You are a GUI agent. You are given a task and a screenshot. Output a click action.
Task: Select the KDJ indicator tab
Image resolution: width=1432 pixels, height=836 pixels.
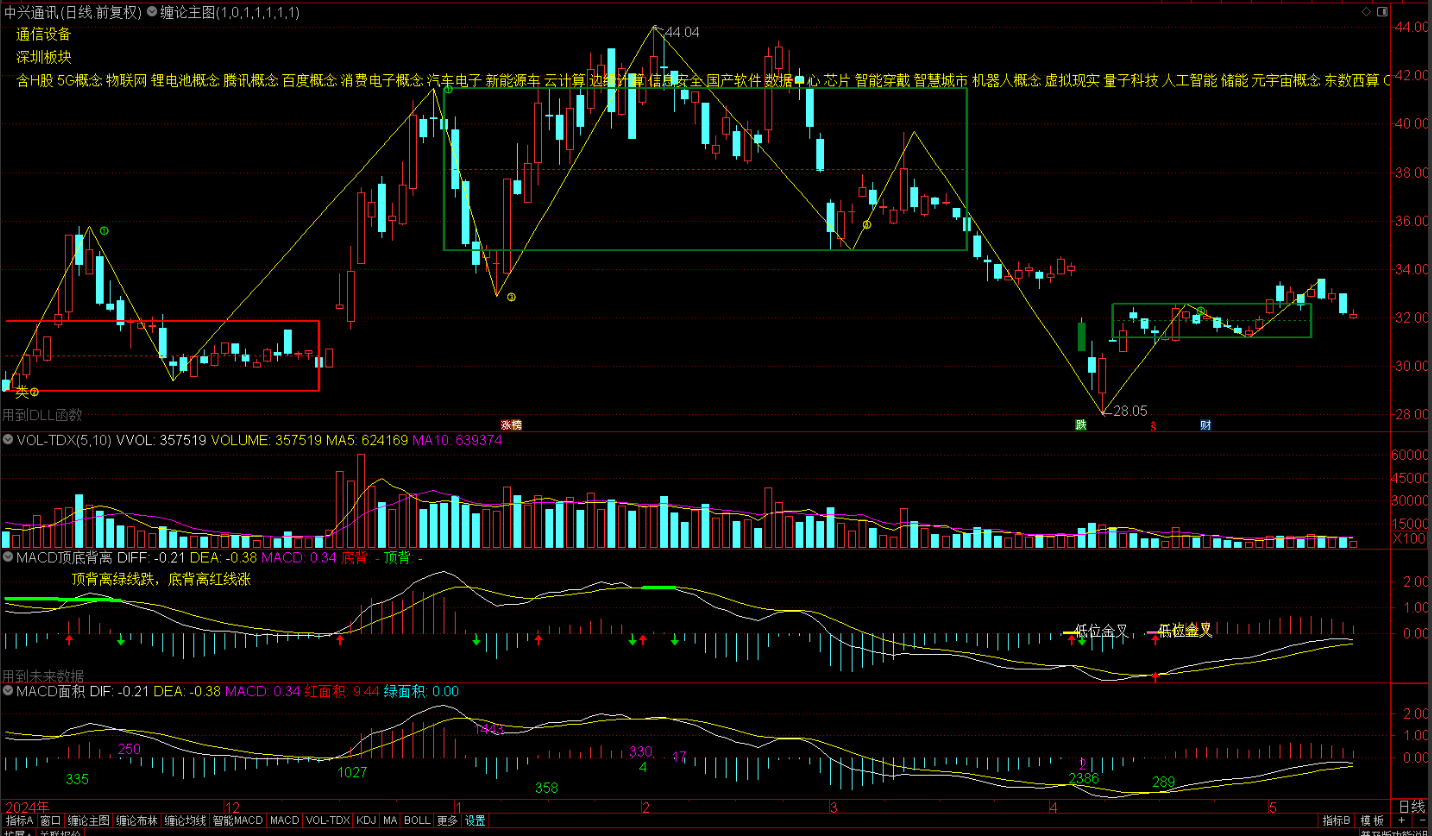pyautogui.click(x=366, y=821)
